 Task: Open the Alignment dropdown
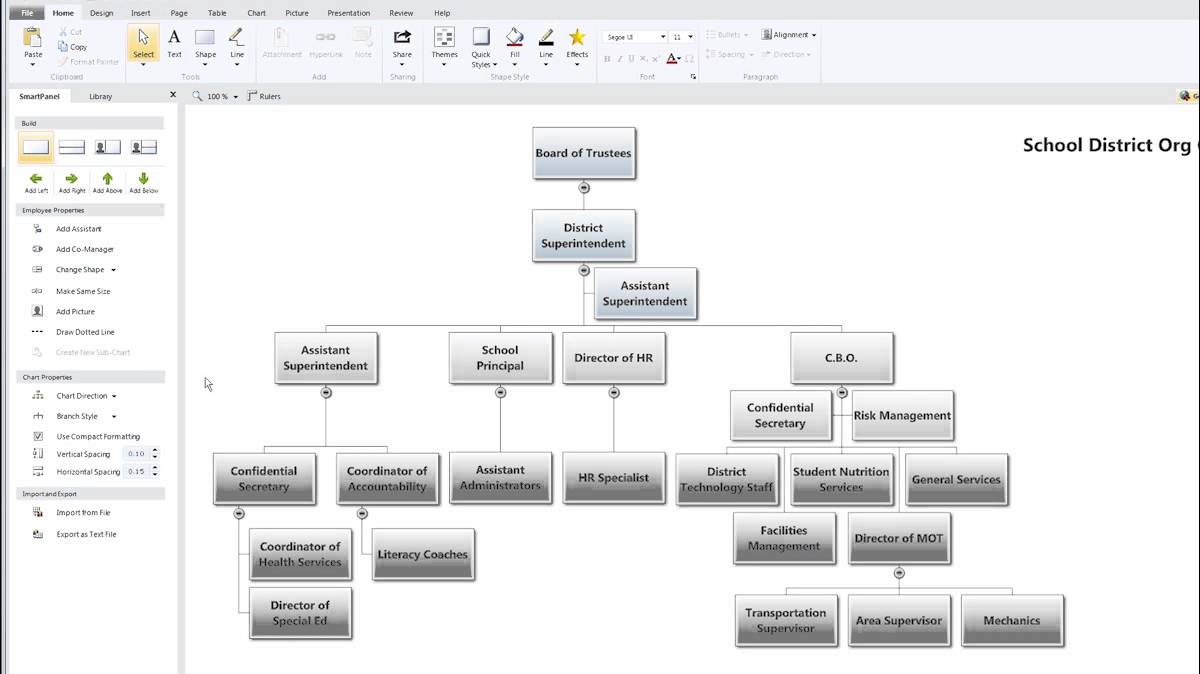coord(789,35)
